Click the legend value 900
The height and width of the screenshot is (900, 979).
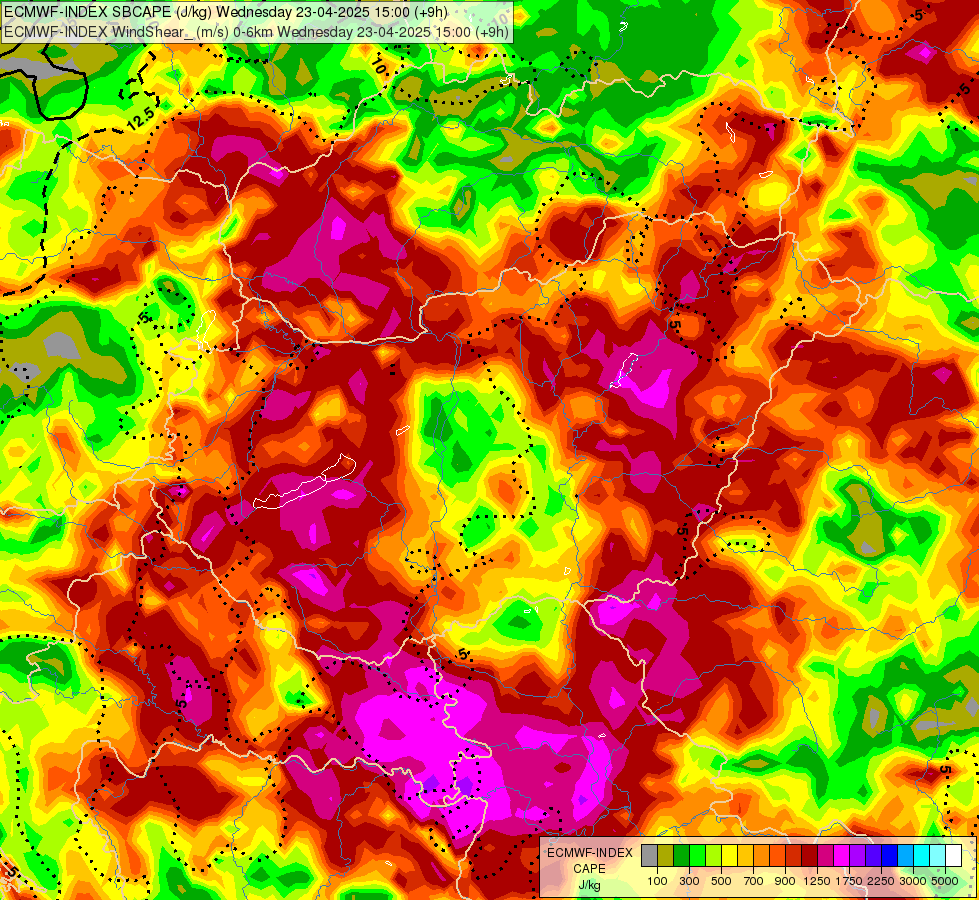click(x=785, y=881)
